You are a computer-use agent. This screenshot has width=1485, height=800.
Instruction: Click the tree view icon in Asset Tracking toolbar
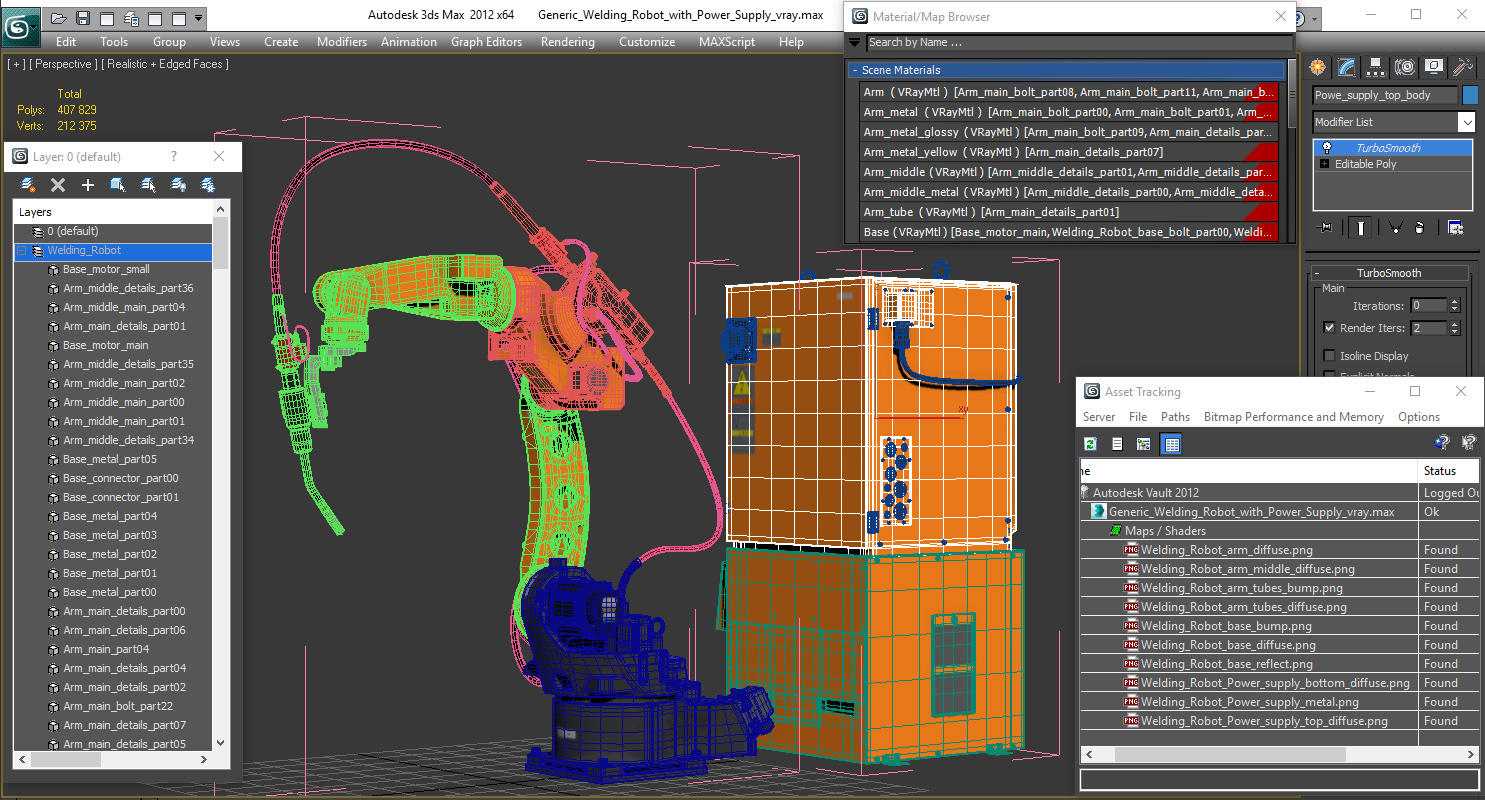tap(1143, 444)
